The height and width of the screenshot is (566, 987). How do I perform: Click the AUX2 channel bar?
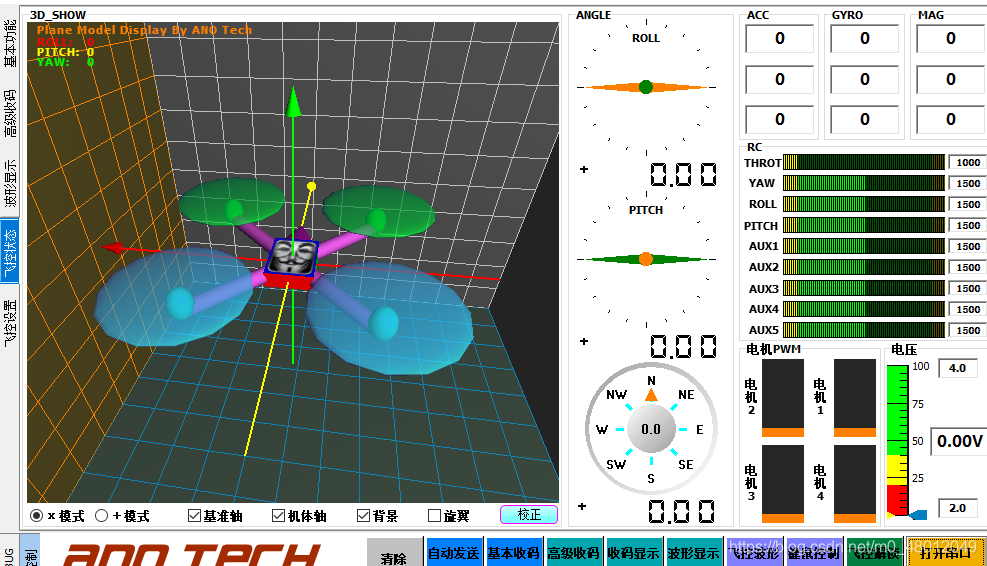[864, 267]
